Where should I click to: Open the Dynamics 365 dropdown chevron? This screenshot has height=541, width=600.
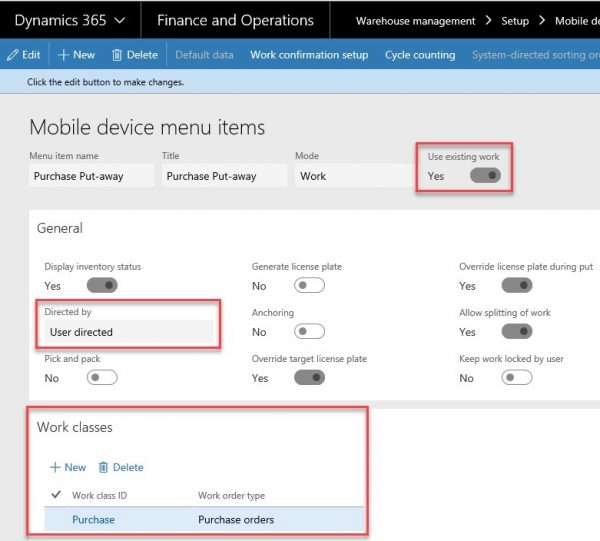point(120,20)
